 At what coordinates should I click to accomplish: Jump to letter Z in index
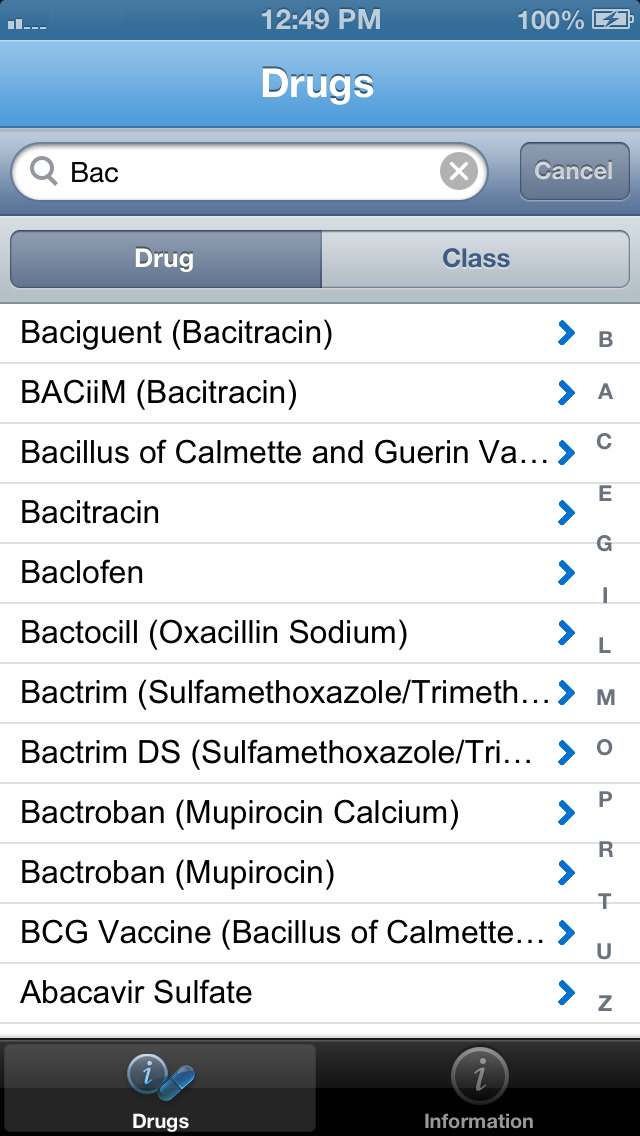[x=605, y=1003]
